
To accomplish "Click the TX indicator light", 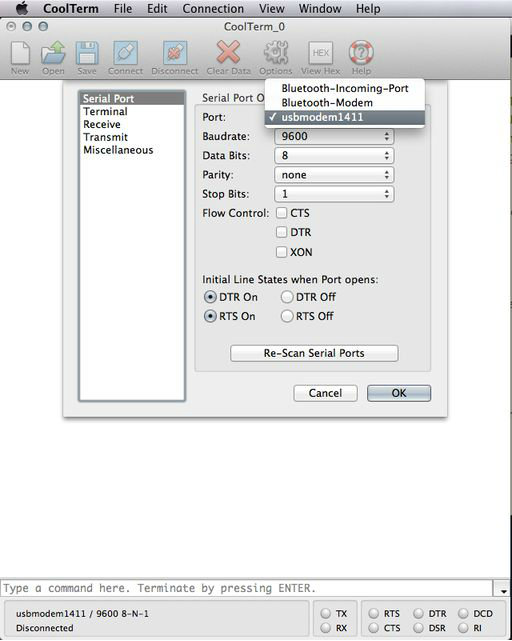I will (326, 613).
